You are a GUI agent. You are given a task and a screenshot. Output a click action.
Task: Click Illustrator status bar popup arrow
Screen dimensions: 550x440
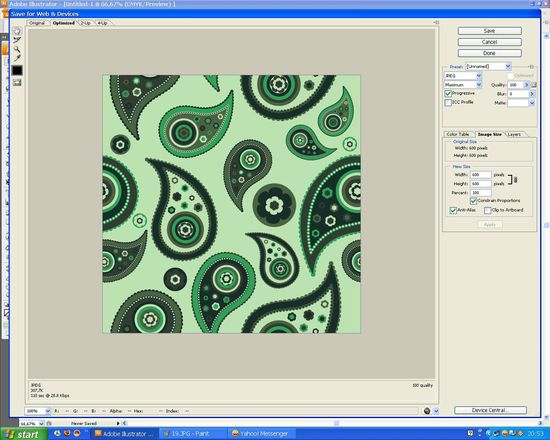click(x=118, y=424)
